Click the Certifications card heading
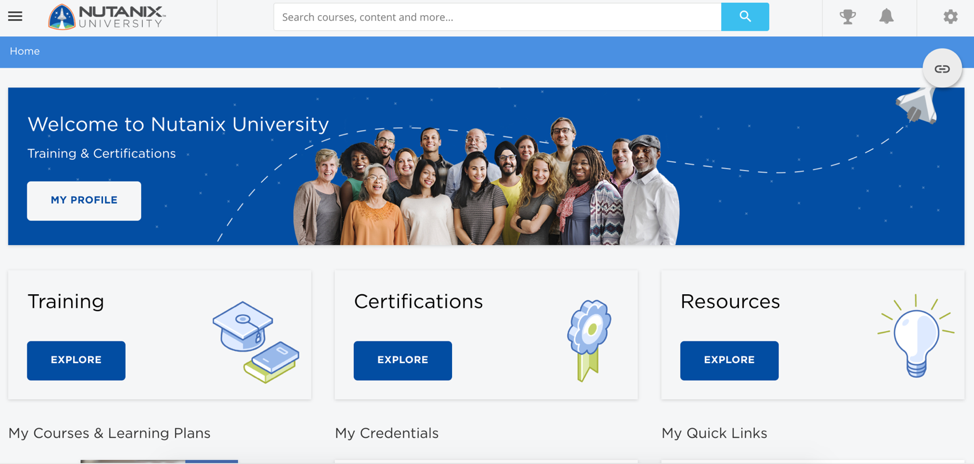Screen dimensions: 974x464 (418, 302)
